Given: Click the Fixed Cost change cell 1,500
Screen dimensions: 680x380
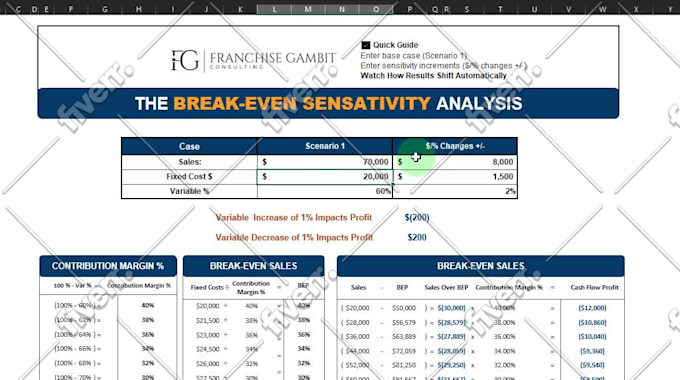Looking at the screenshot, I should coord(455,177).
